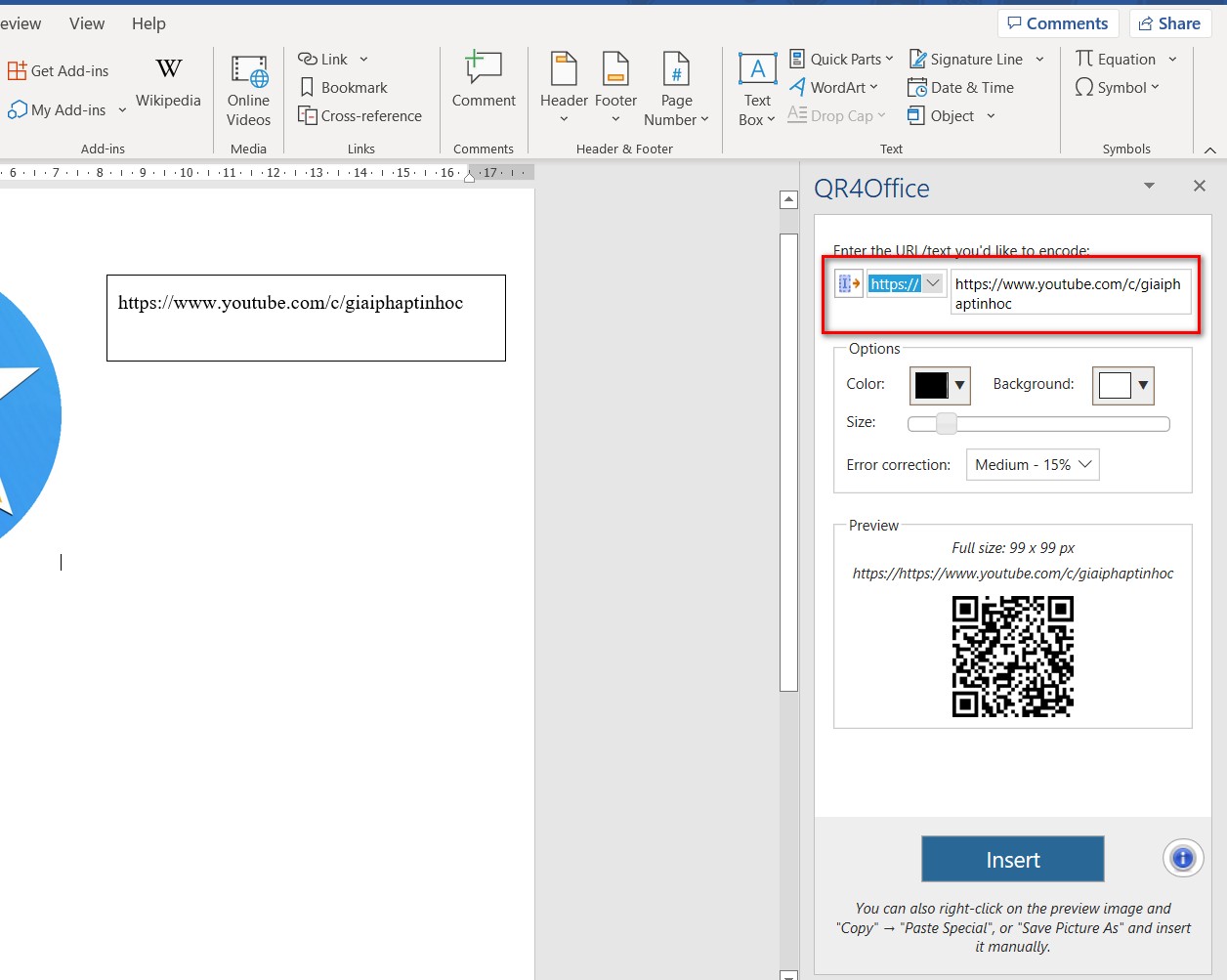Insert Date & Time
1227x980 pixels.
(961, 87)
